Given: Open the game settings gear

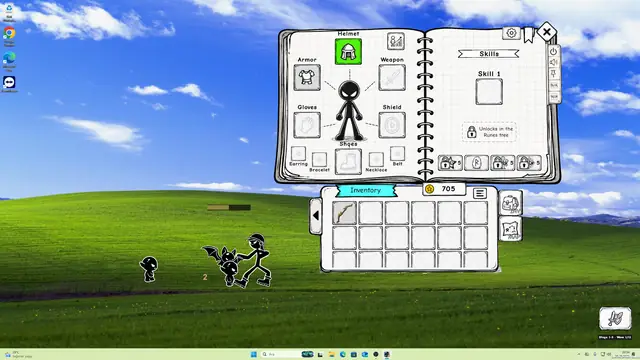Looking at the screenshot, I should [x=511, y=33].
